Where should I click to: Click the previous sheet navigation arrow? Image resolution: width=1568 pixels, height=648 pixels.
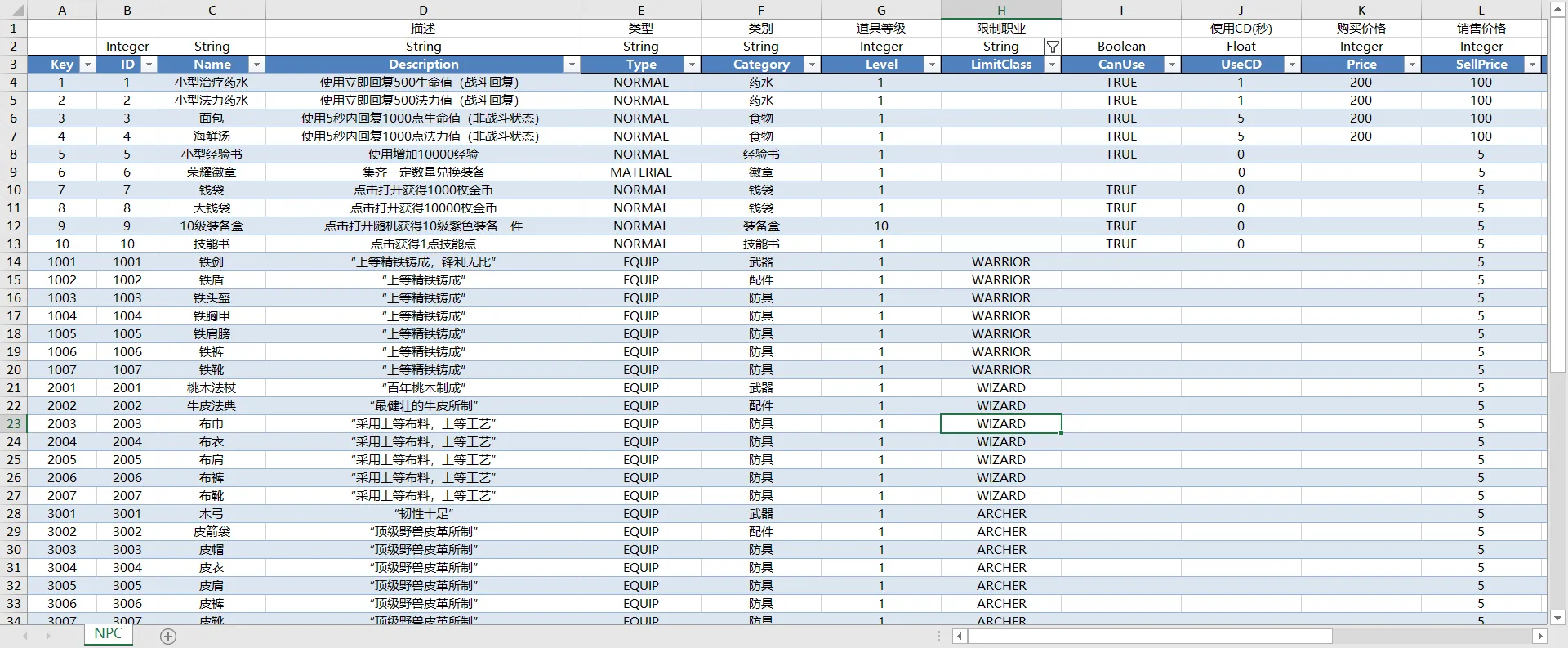coord(25,636)
